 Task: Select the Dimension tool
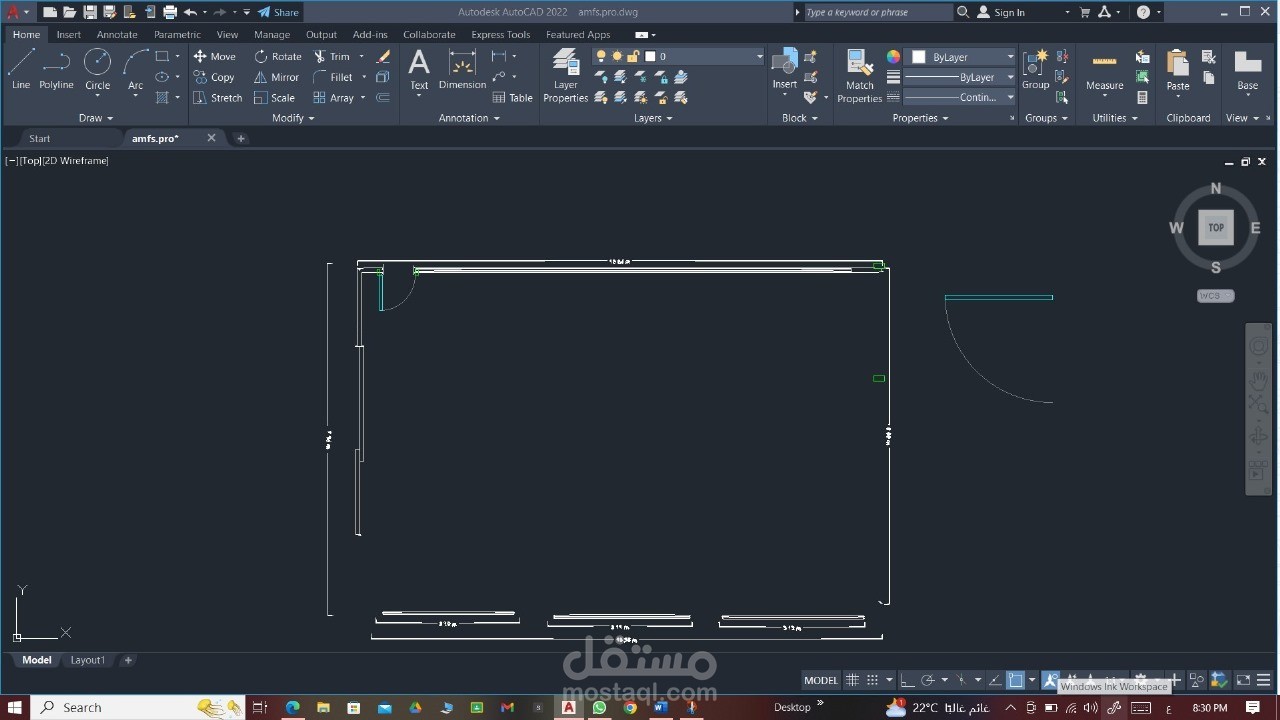pyautogui.click(x=462, y=70)
